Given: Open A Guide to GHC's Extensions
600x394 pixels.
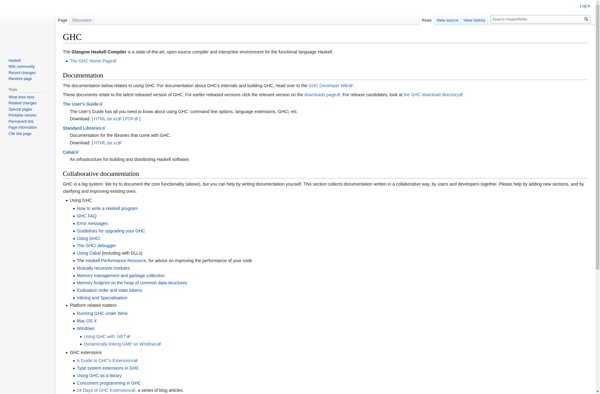Looking at the screenshot, I should pos(107,361).
